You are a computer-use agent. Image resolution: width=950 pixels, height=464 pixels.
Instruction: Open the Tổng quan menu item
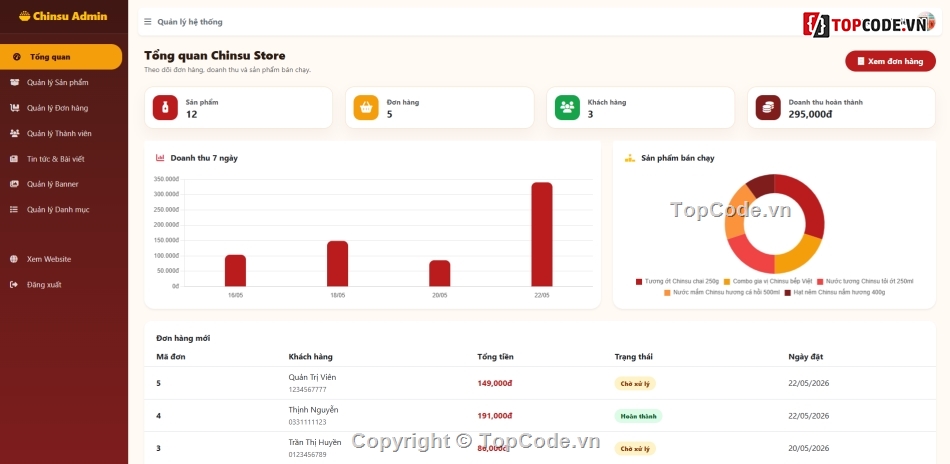pos(61,57)
